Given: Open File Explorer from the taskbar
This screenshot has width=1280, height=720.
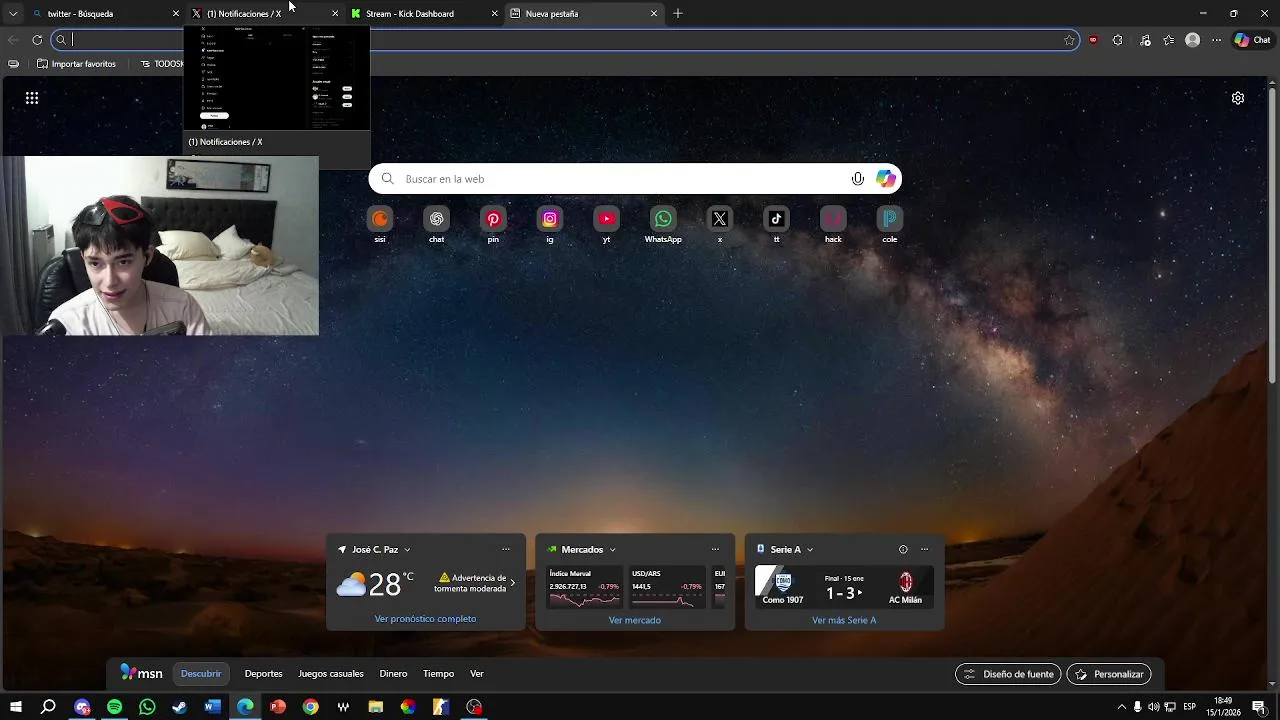Looking at the screenshot, I should click(376, 707).
